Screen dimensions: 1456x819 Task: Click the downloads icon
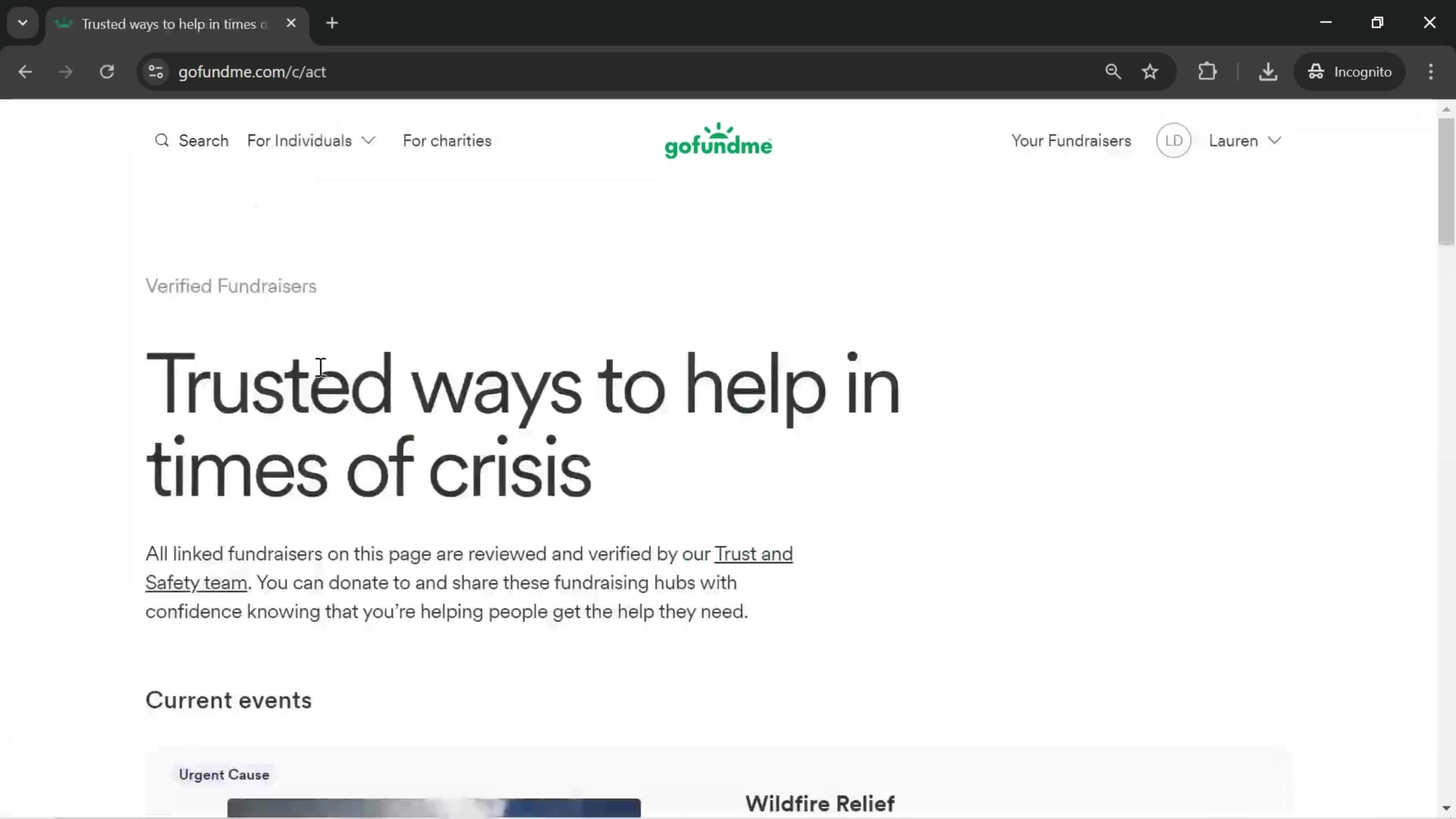click(x=1268, y=71)
